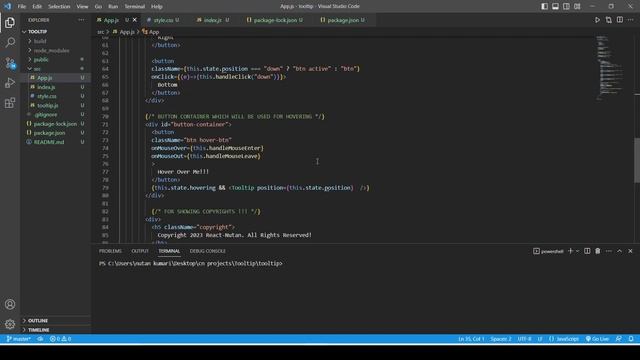
Task: Close the App.js editor tab
Action: 135,20
